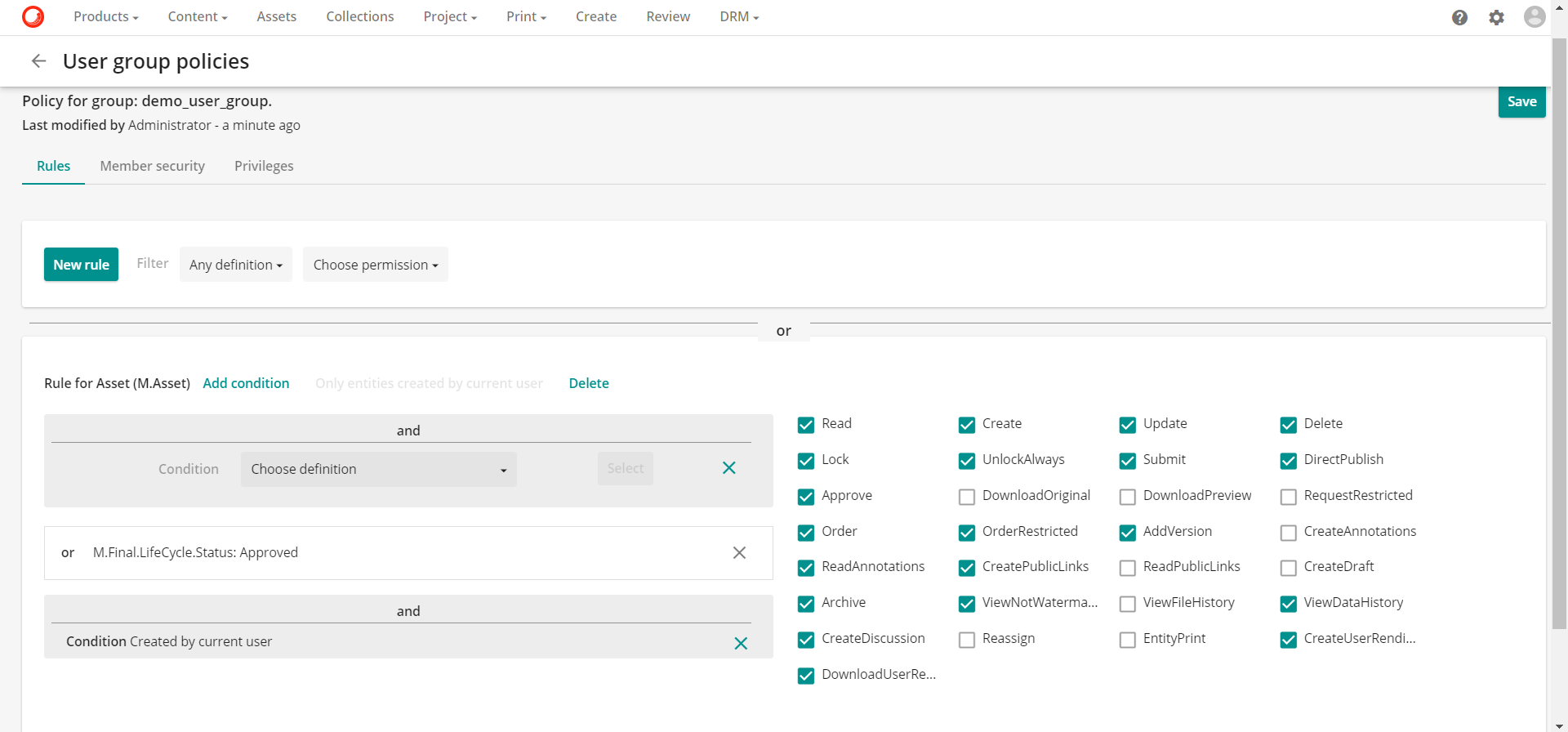Go back using the left arrow icon
This screenshot has width=1568, height=732.
(x=38, y=60)
